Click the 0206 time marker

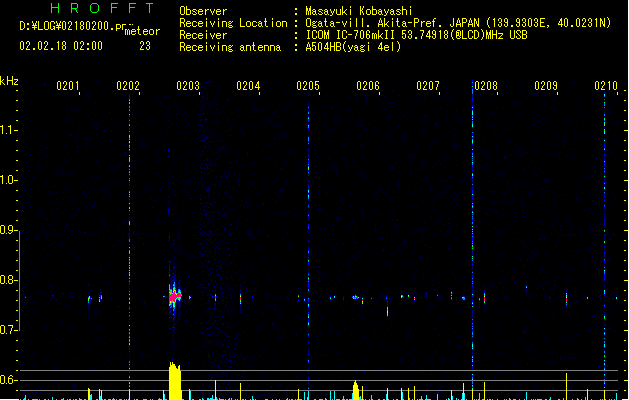point(368,86)
